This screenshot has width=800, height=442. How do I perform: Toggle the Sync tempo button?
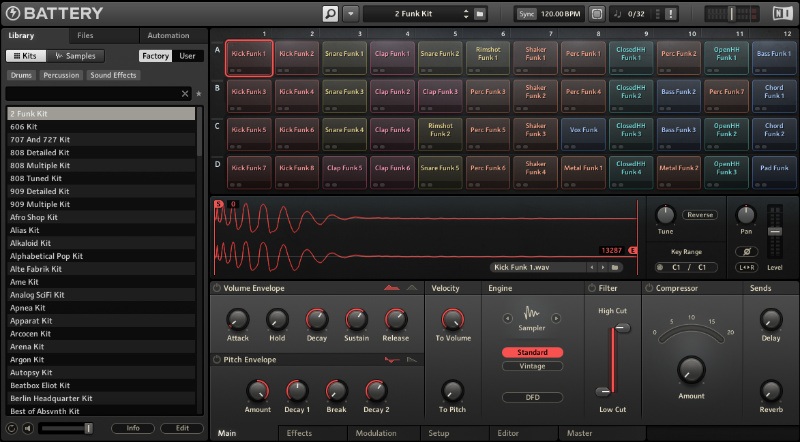pos(526,14)
